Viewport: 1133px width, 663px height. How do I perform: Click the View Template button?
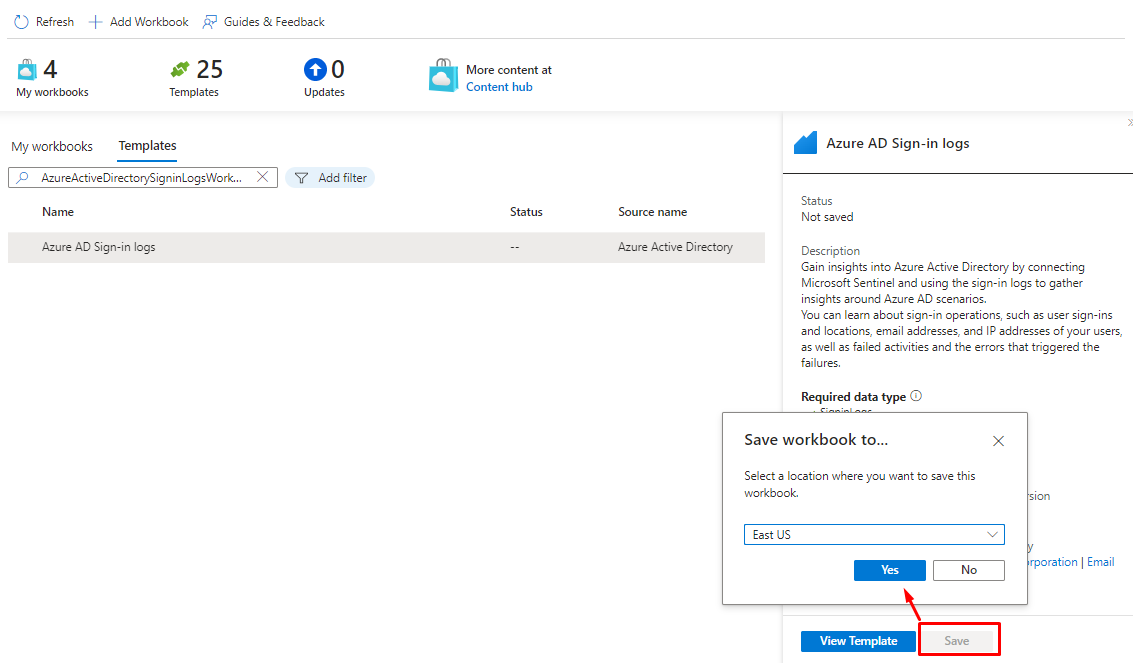pyautogui.click(x=857, y=641)
